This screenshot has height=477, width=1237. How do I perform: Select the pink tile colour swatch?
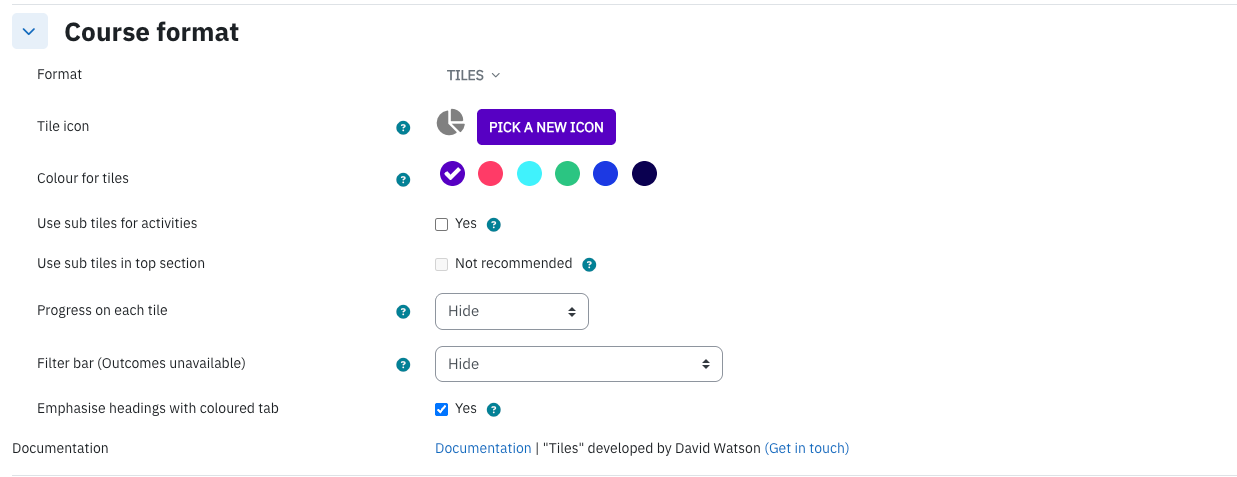pyautogui.click(x=490, y=174)
